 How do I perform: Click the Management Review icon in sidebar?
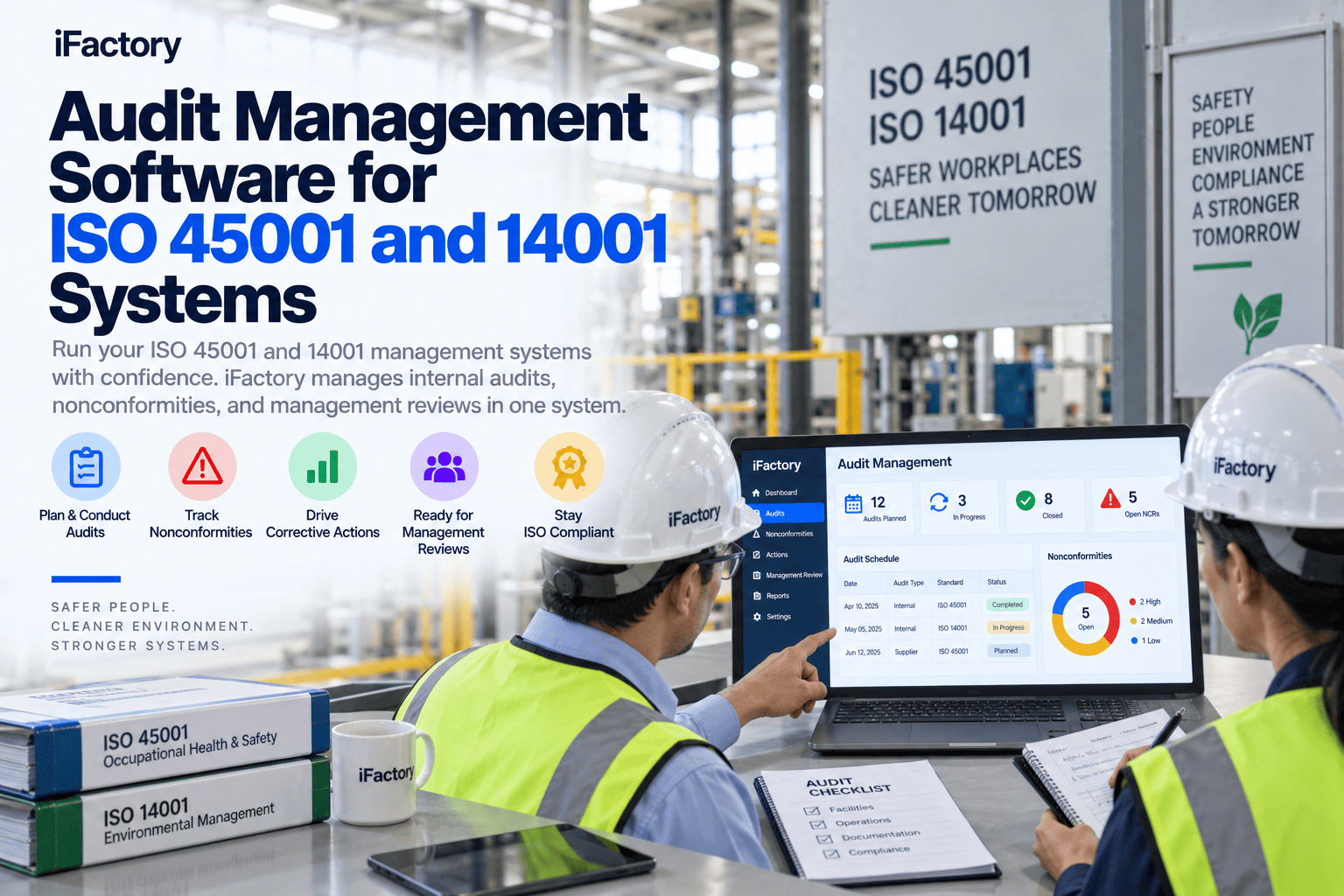point(757,575)
